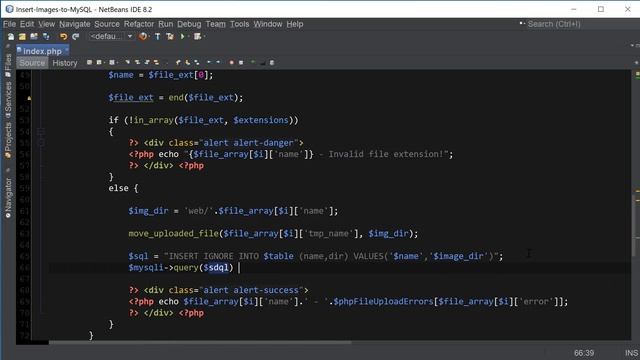Open the Refactor menu
The image size is (640, 360).
[x=139, y=24]
